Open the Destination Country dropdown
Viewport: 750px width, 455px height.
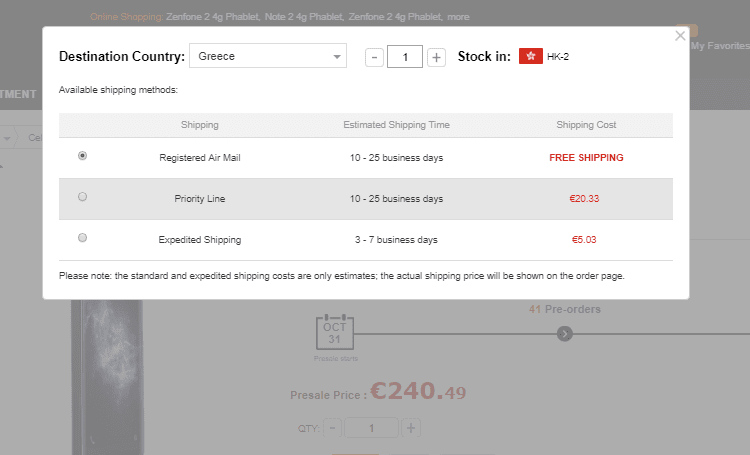tap(266, 57)
